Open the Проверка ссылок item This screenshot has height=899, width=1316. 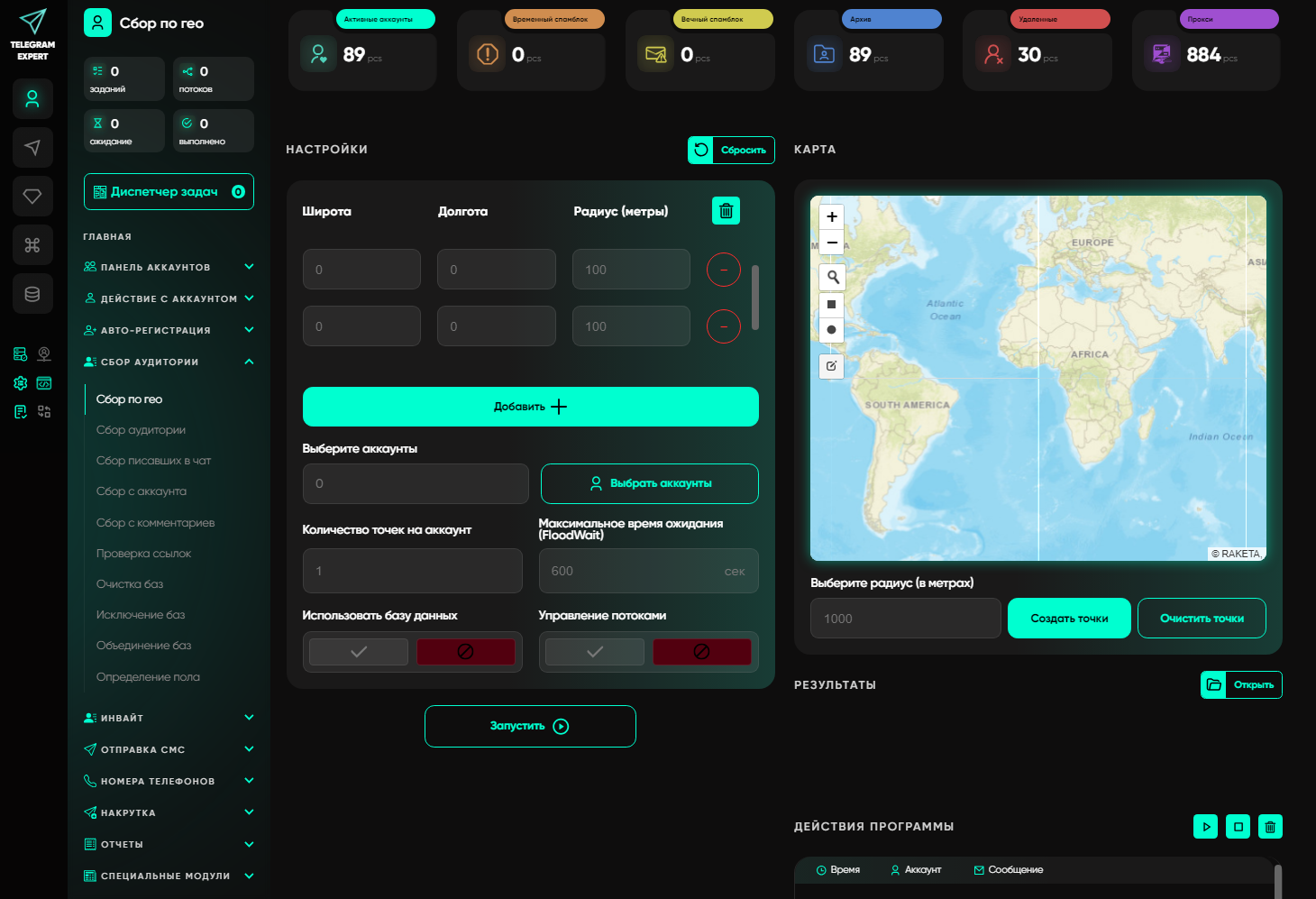[143, 554]
